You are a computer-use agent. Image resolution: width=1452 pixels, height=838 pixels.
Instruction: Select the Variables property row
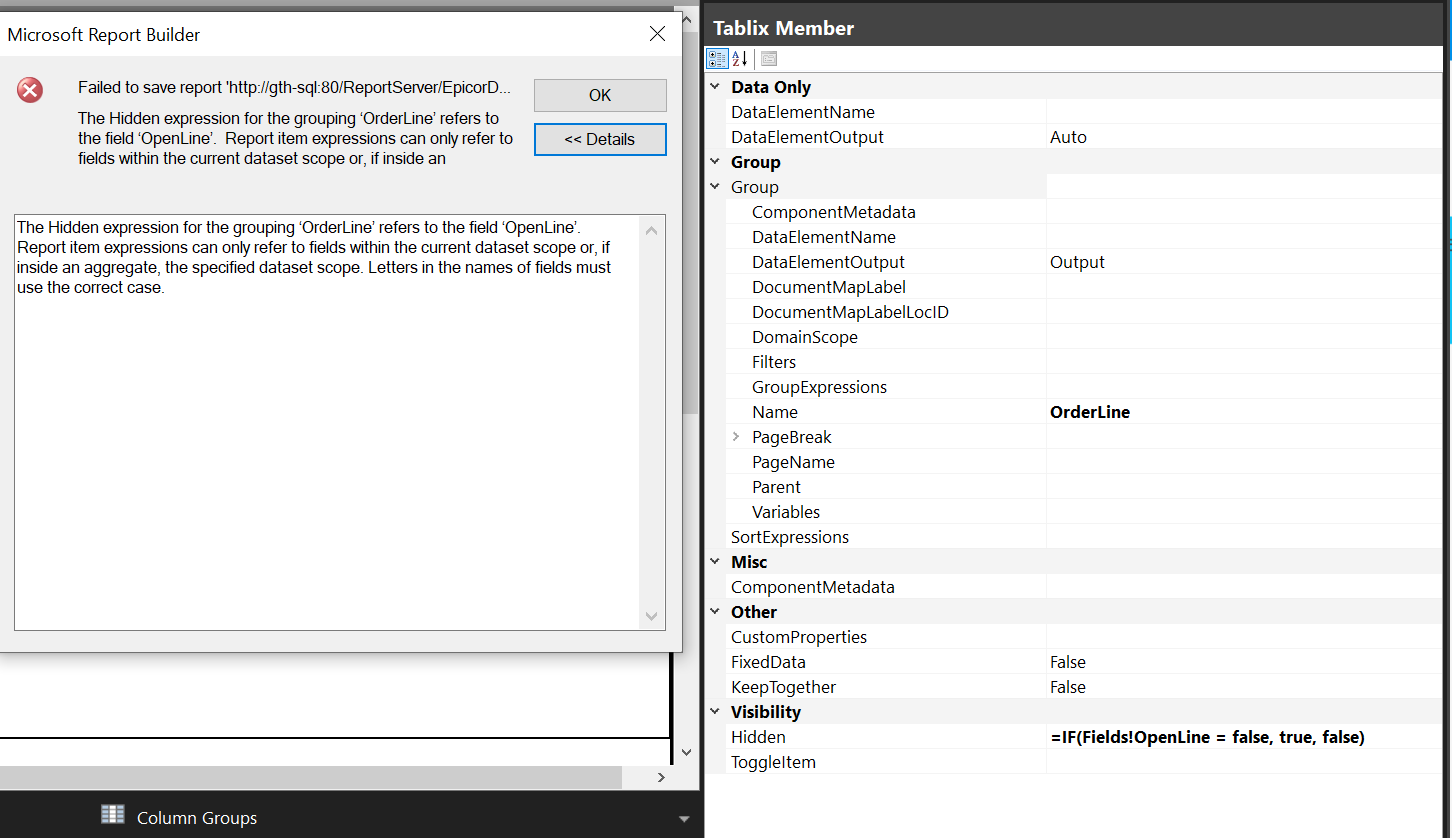[1085, 512]
